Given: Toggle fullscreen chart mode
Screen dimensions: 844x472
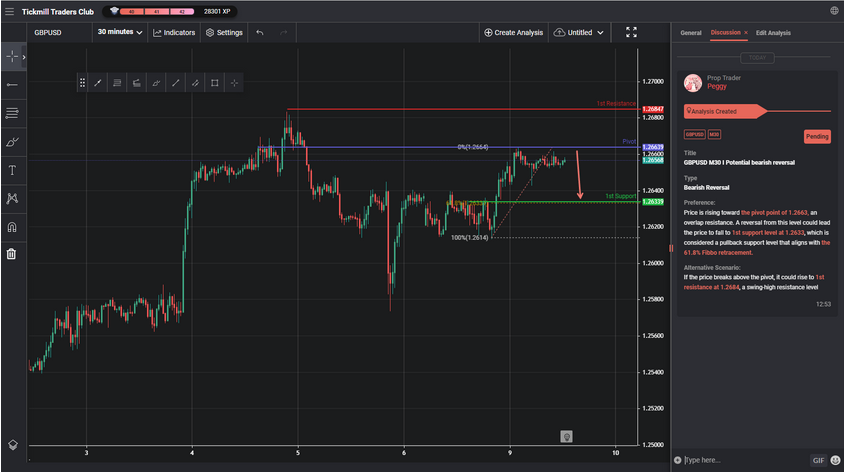Looking at the screenshot, I should coord(631,32).
